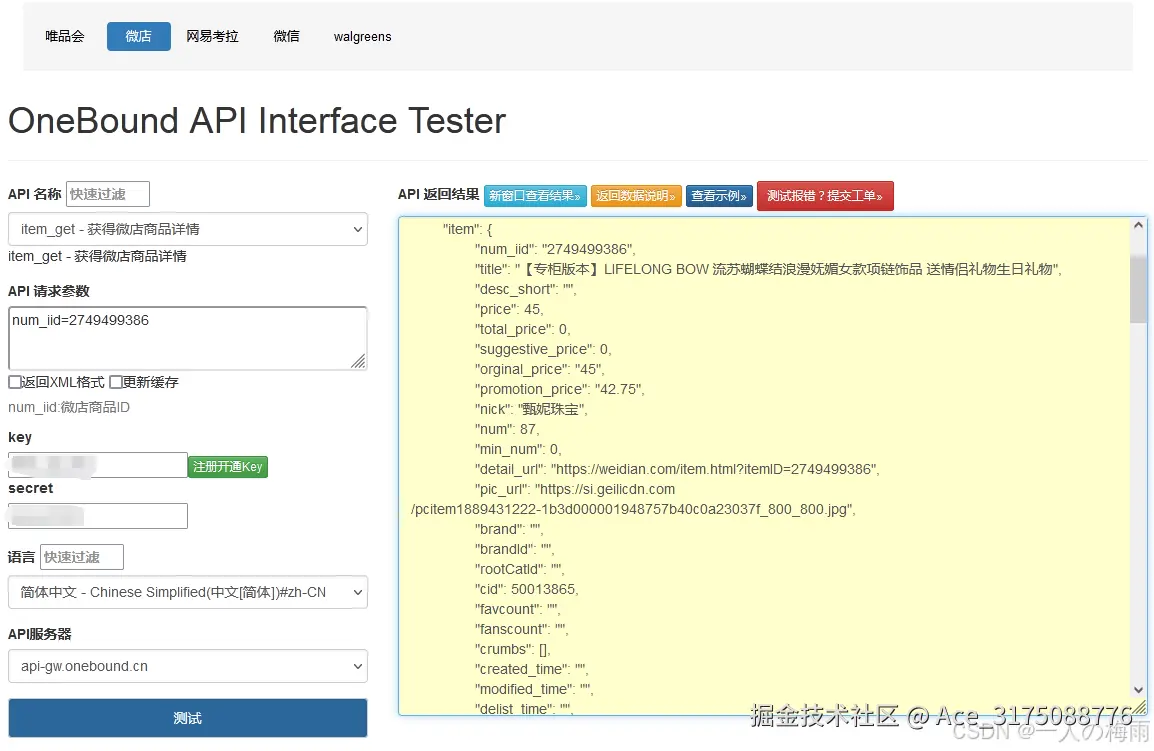The height and width of the screenshot is (751, 1154).
Task: Open the 微信 tab
Action: pos(286,36)
